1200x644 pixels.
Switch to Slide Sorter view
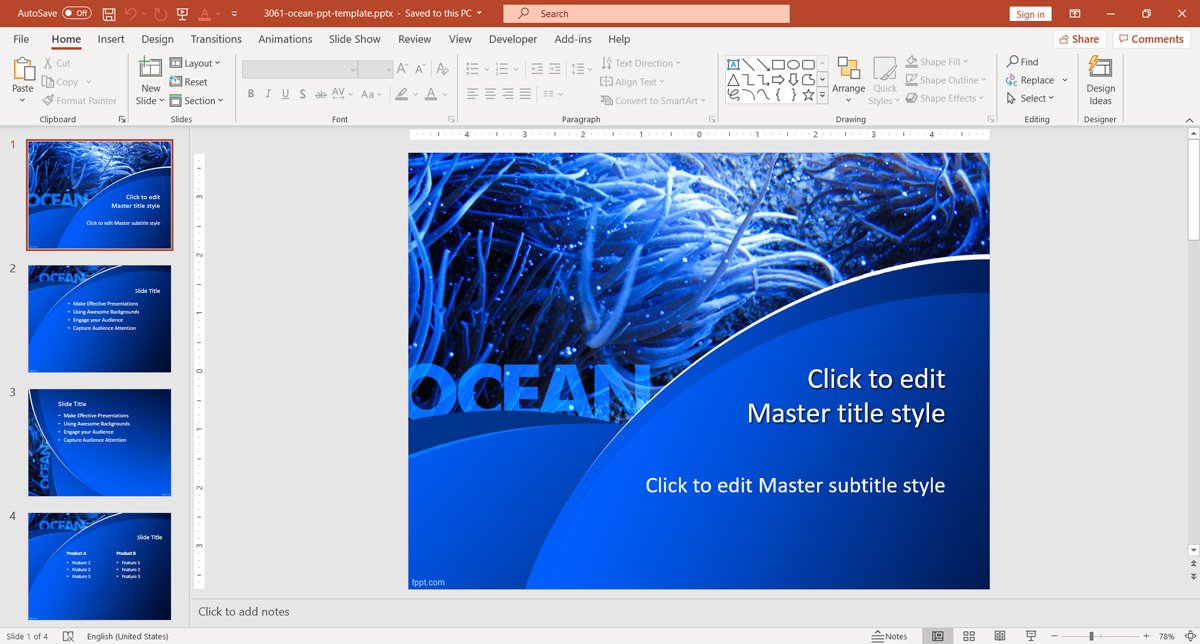969,636
